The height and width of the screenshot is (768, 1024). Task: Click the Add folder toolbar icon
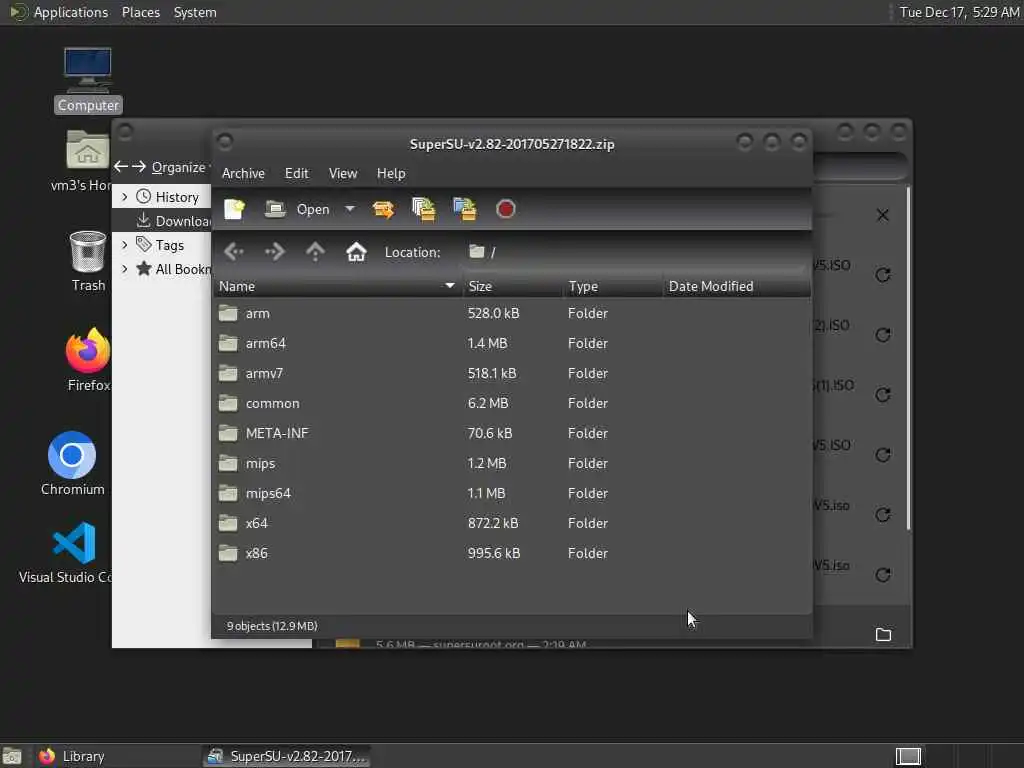tap(464, 209)
